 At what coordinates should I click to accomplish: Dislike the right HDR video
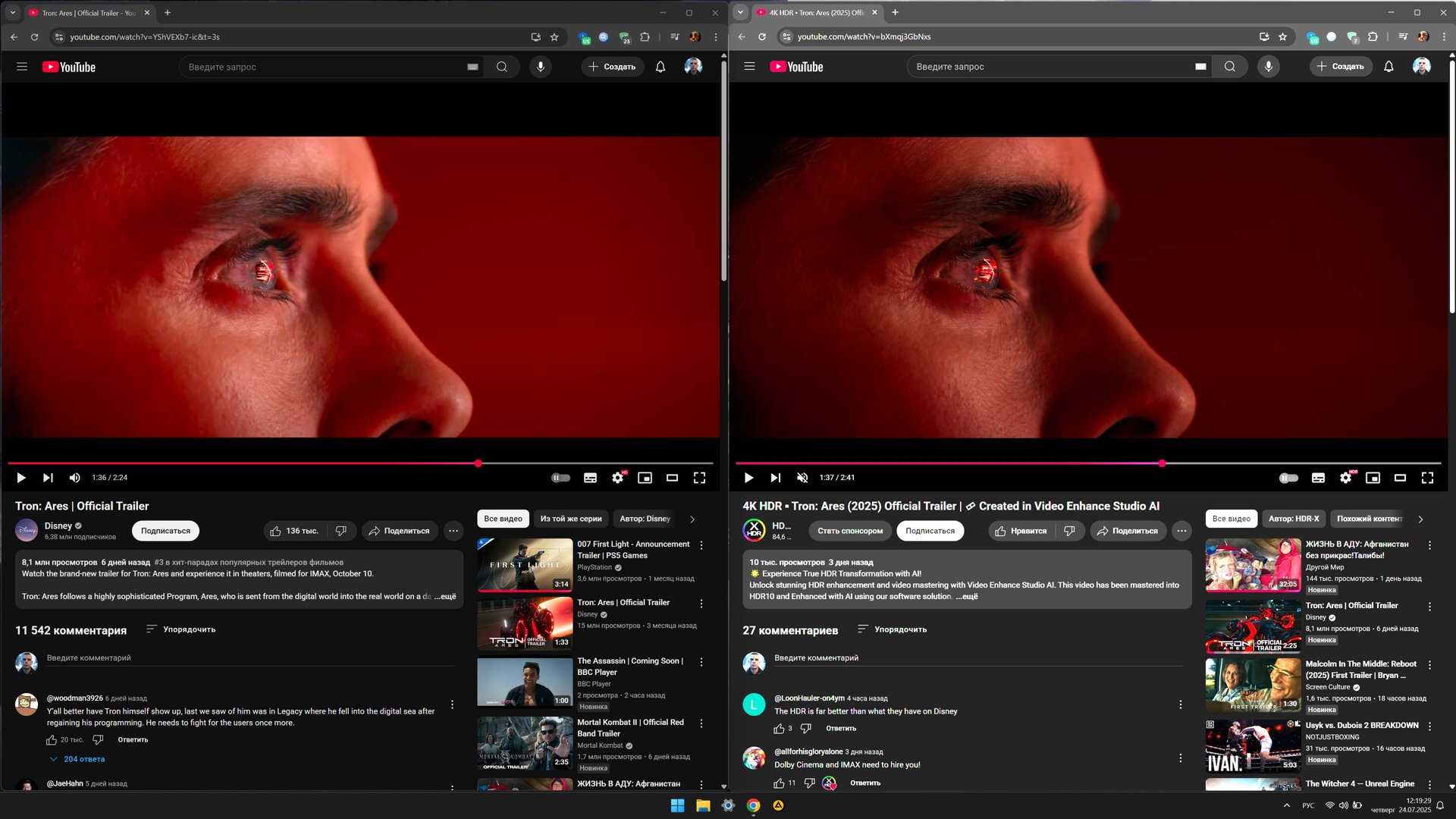coord(1069,531)
